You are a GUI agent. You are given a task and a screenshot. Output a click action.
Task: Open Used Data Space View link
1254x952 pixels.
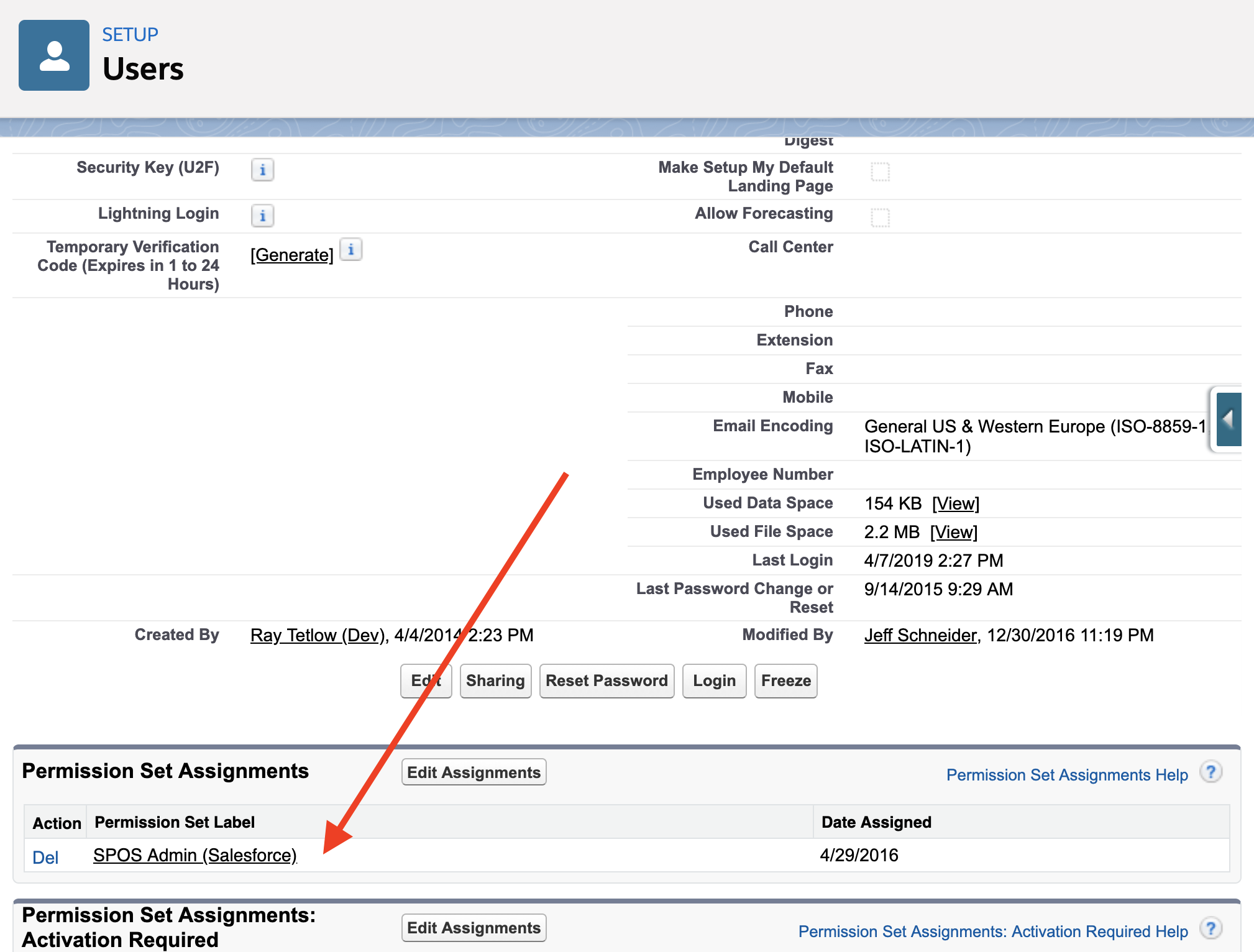coord(955,503)
